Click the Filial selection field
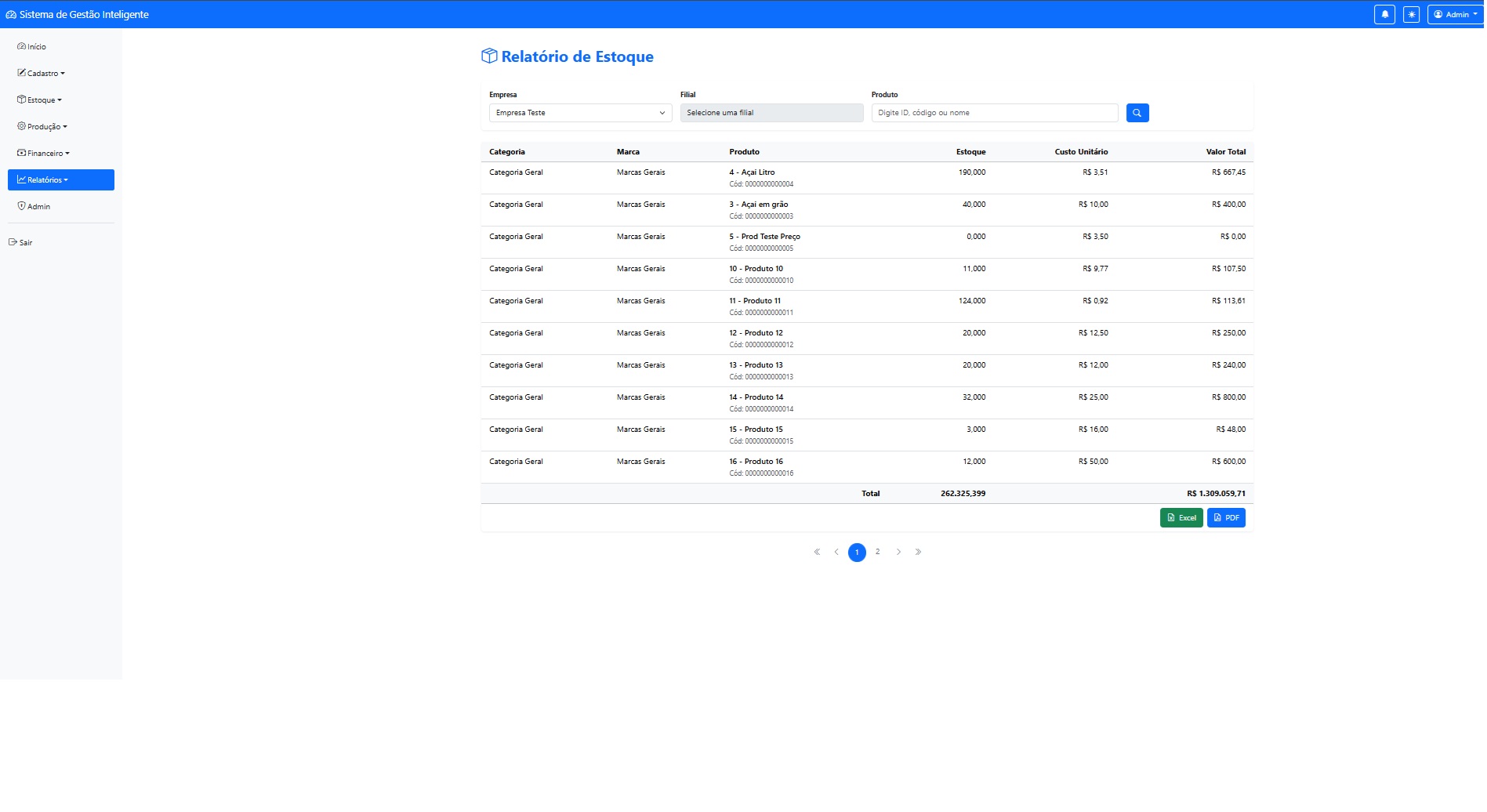This screenshot has height=812, width=1487. [771, 113]
